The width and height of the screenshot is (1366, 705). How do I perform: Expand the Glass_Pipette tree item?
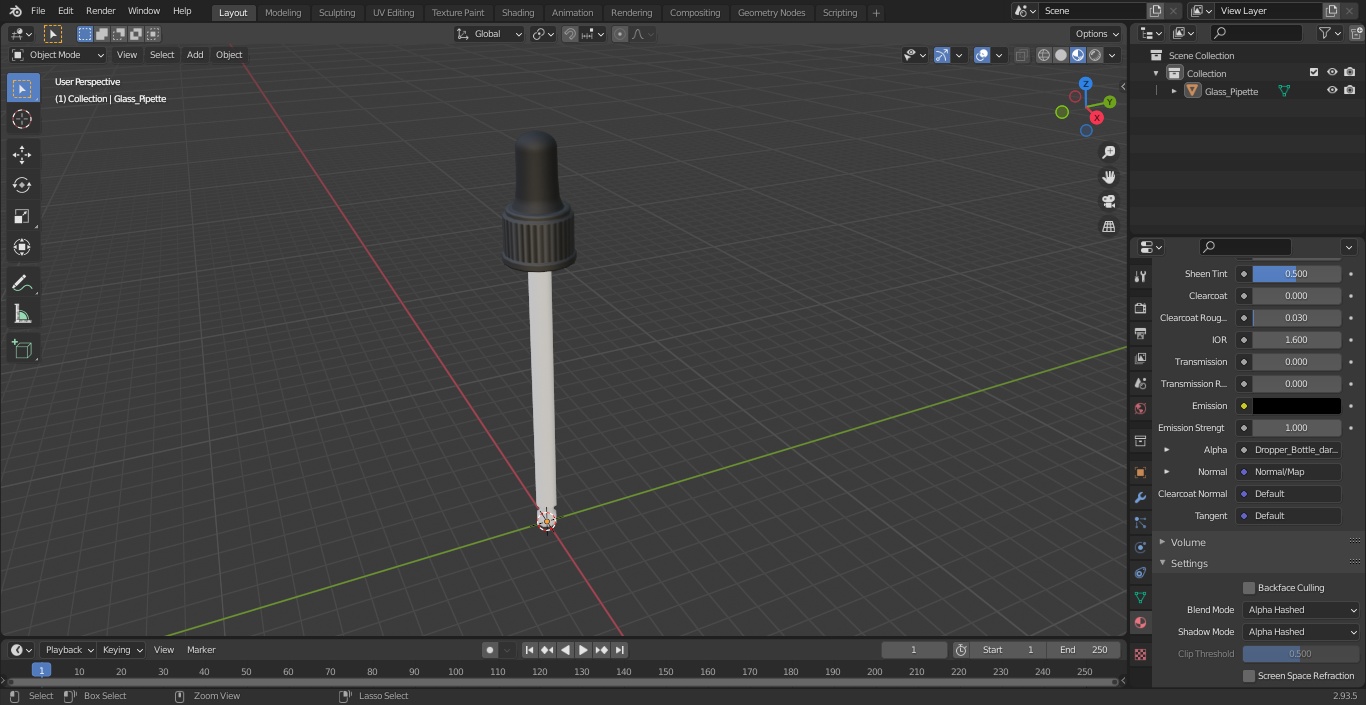(x=1174, y=91)
